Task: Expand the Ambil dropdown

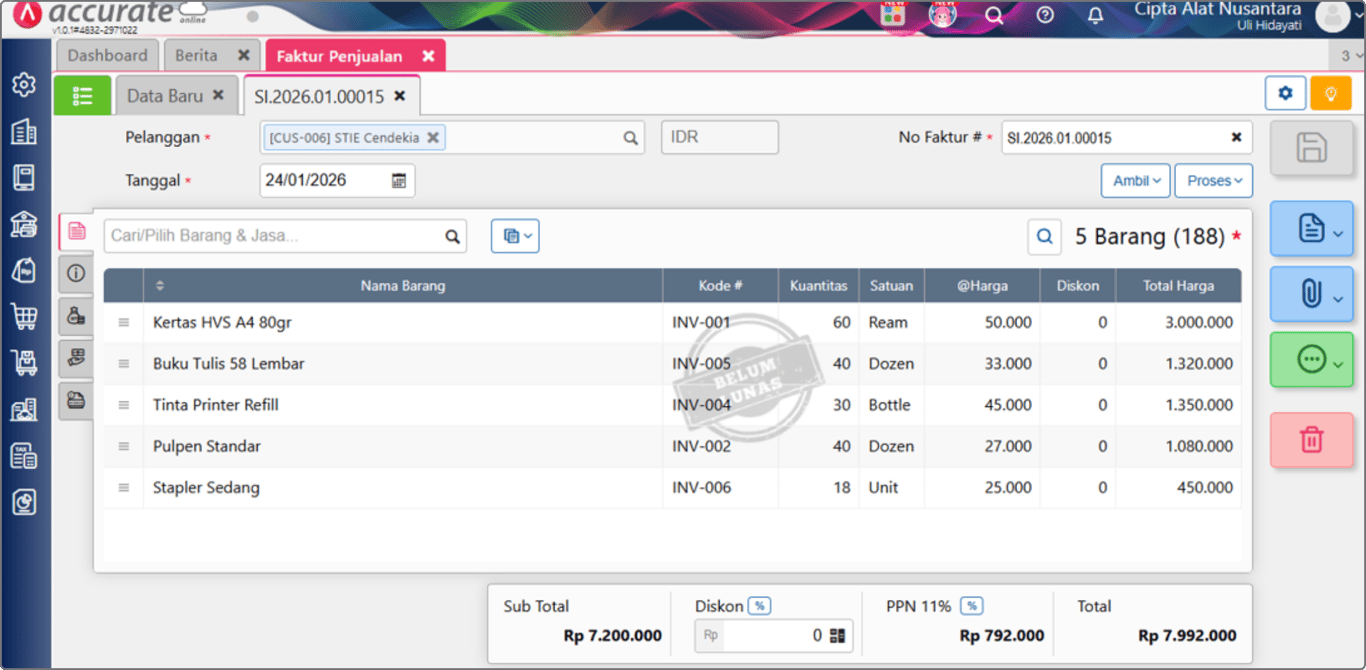Action: pos(1136,181)
